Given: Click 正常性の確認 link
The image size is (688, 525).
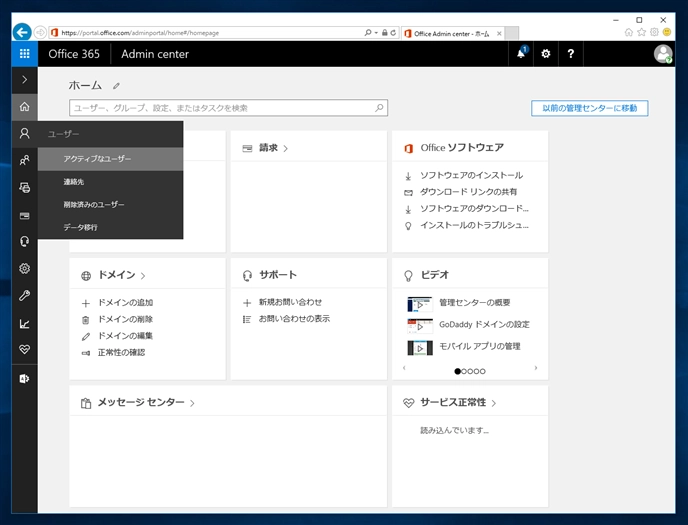Looking at the screenshot, I should click(122, 353).
